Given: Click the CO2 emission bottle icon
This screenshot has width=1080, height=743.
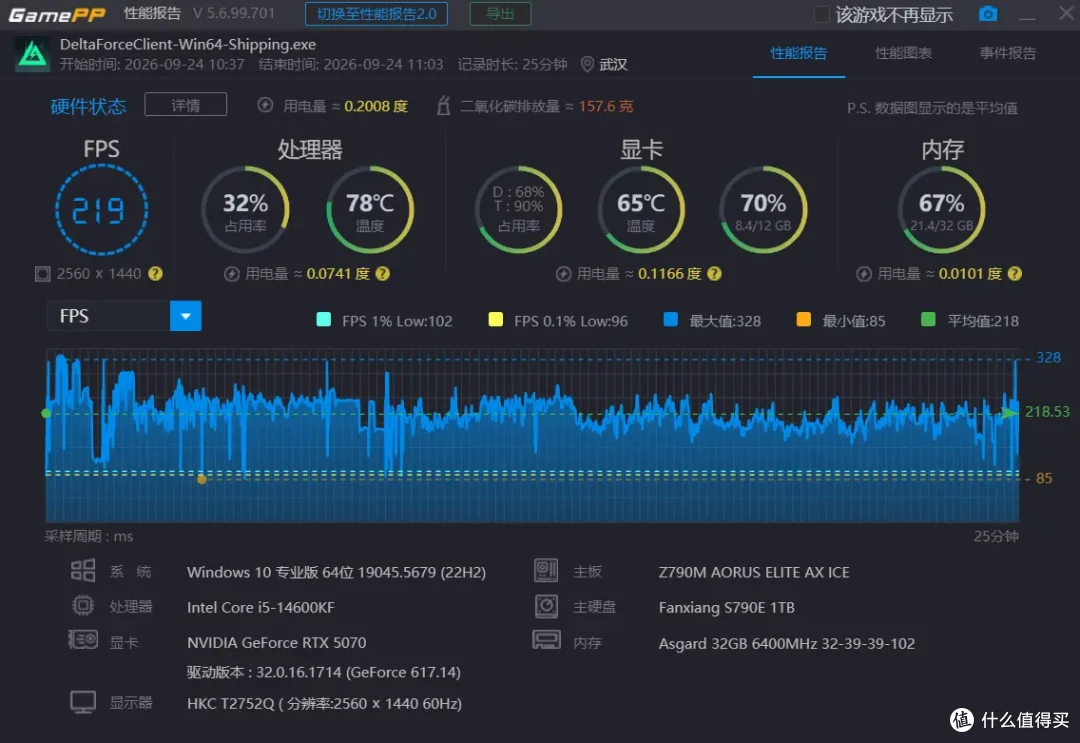Looking at the screenshot, I should coord(444,105).
